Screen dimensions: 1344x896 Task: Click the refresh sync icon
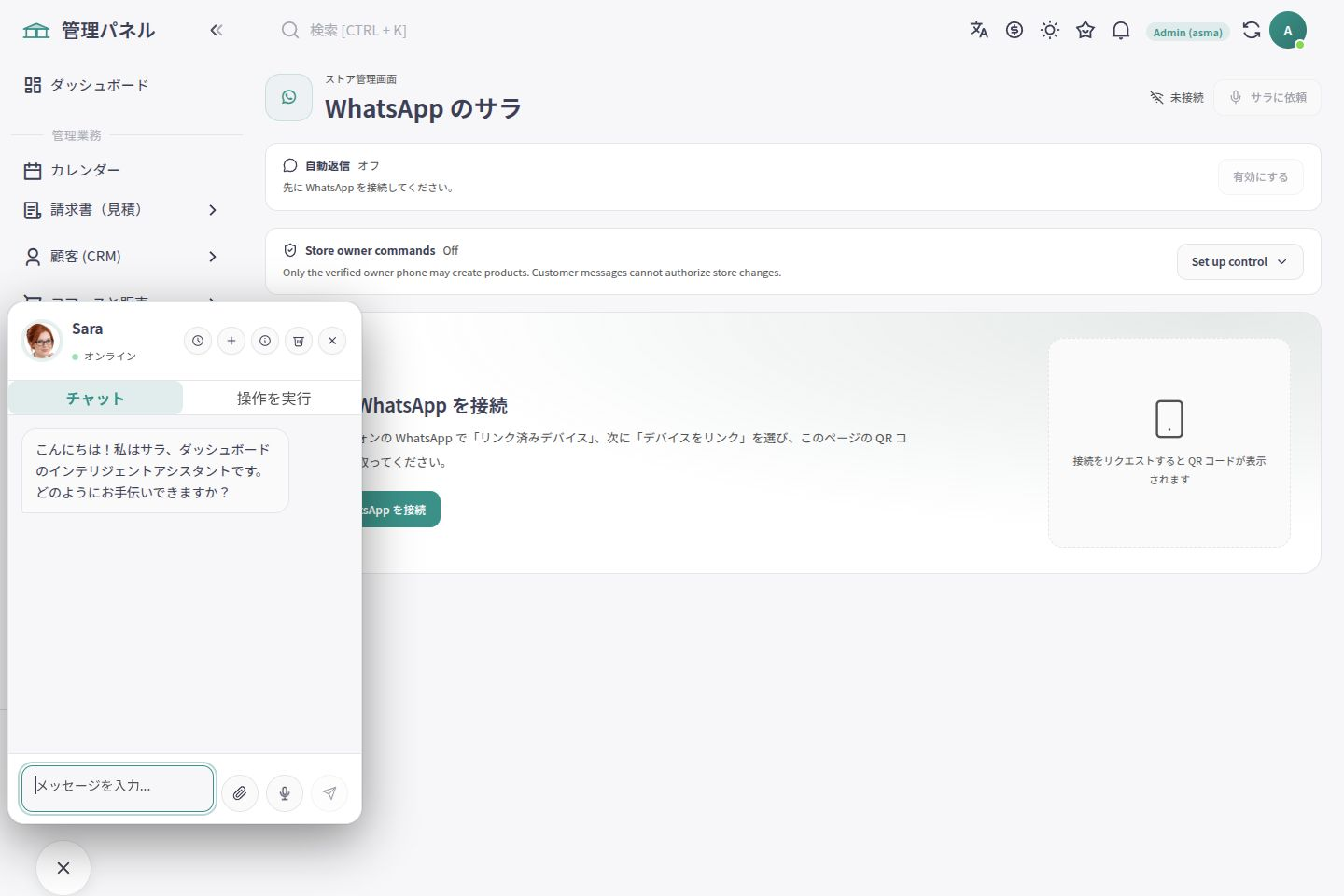[x=1252, y=30]
